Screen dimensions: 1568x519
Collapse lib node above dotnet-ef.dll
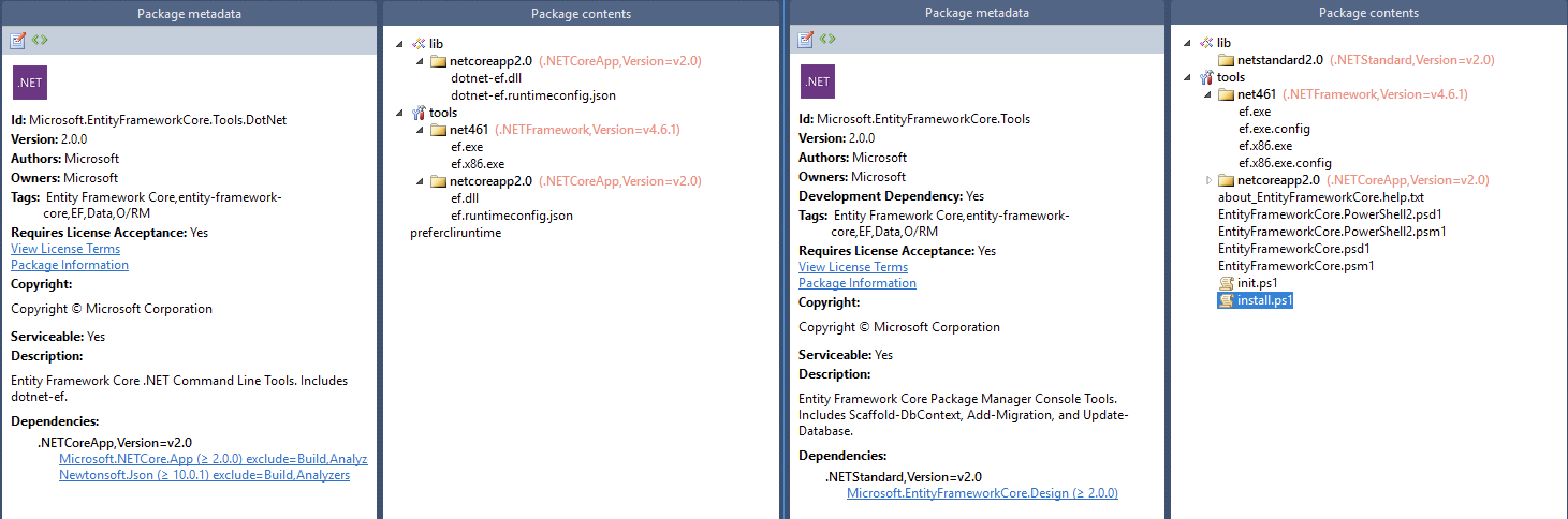point(399,44)
